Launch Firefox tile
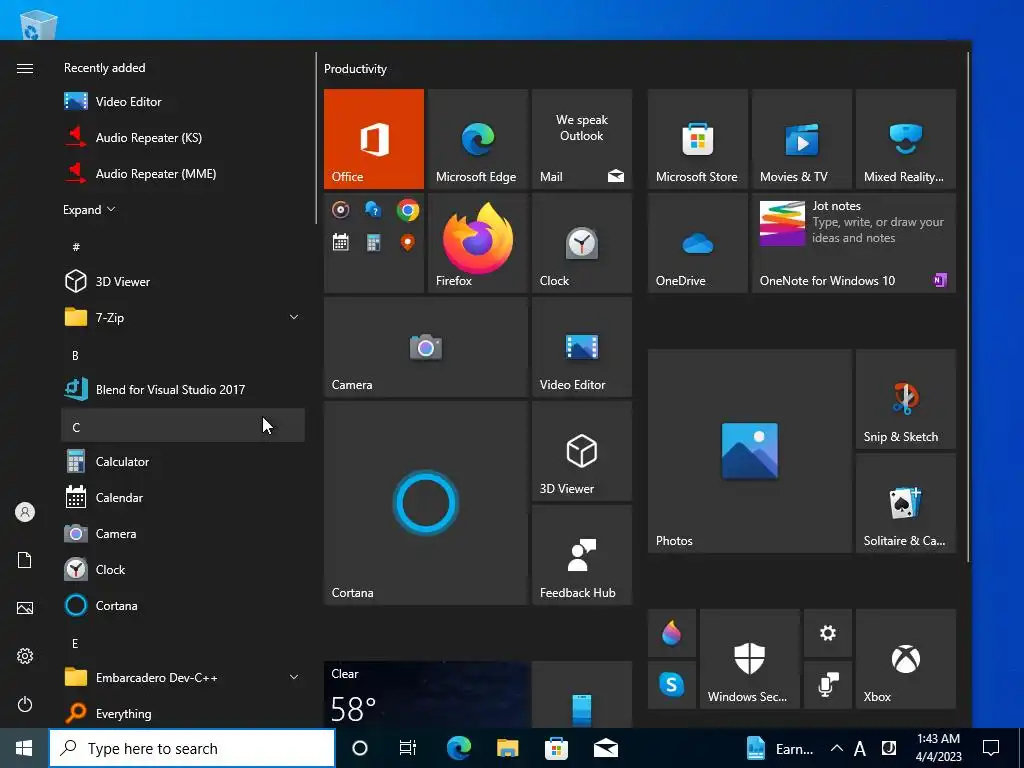The image size is (1024, 768). 477,243
